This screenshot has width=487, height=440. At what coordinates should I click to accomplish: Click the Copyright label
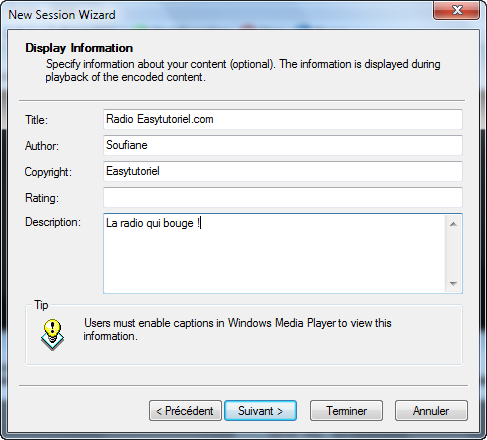(48, 172)
